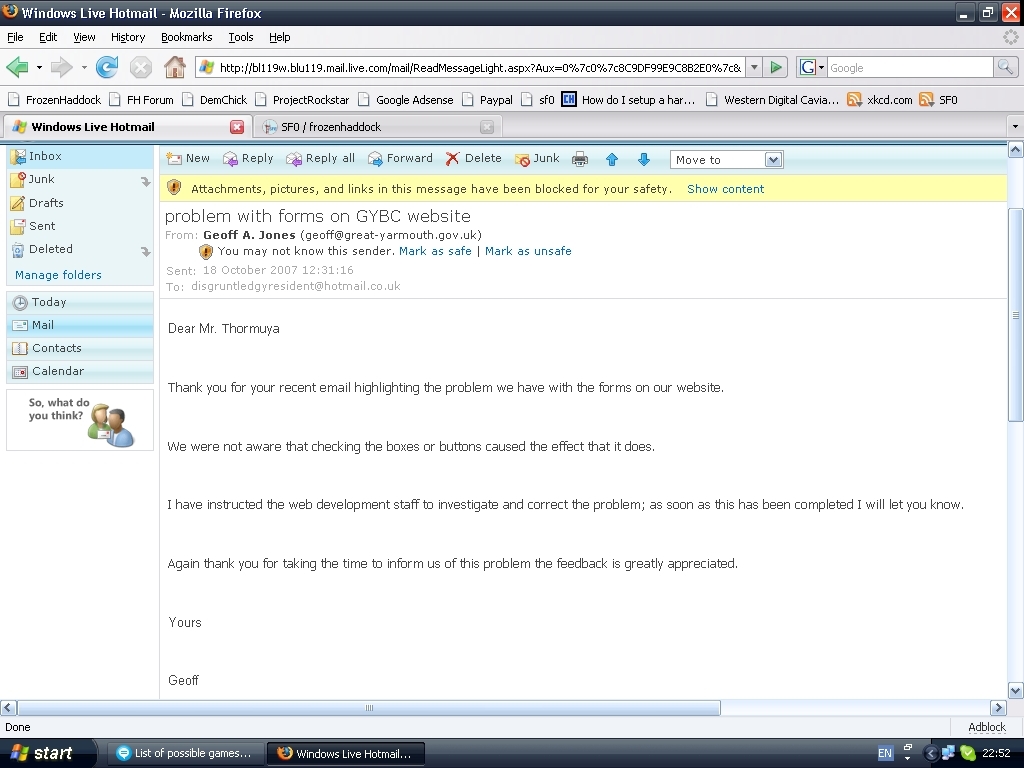Click the green Go button beside URL

(x=775, y=67)
